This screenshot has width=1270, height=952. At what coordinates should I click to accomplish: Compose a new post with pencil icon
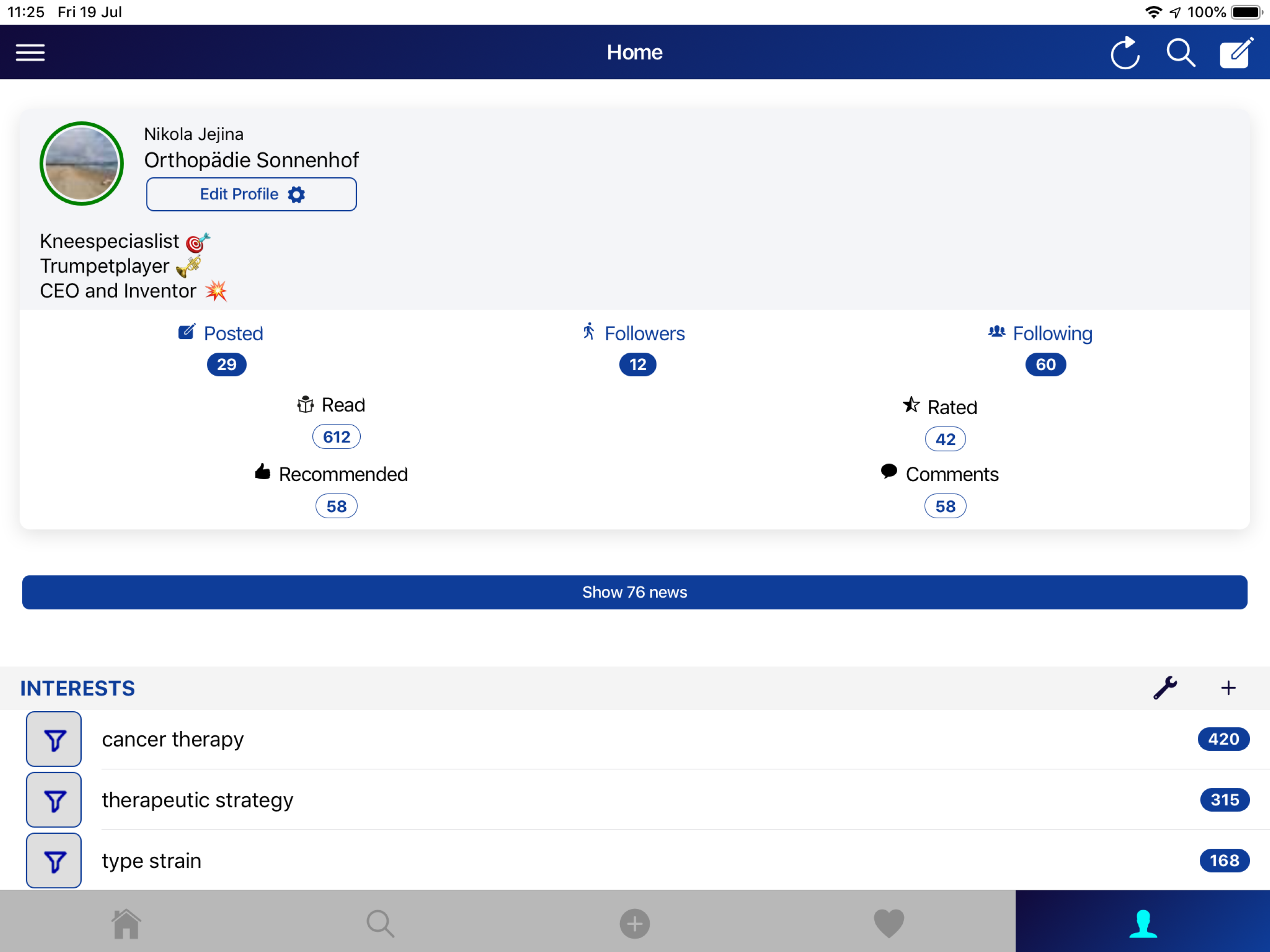pos(1236,52)
